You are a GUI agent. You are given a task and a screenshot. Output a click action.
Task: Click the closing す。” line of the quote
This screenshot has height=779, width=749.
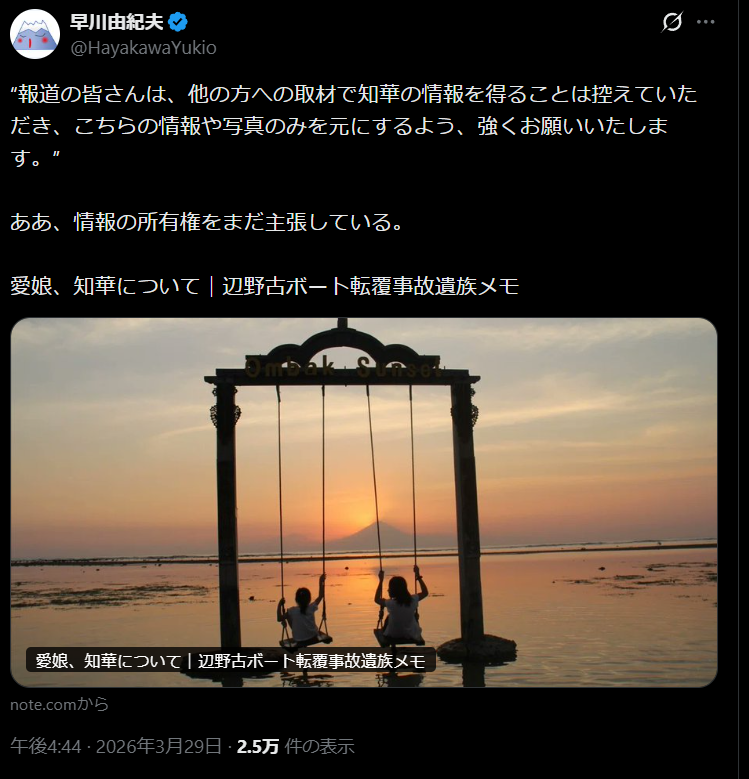coord(35,158)
